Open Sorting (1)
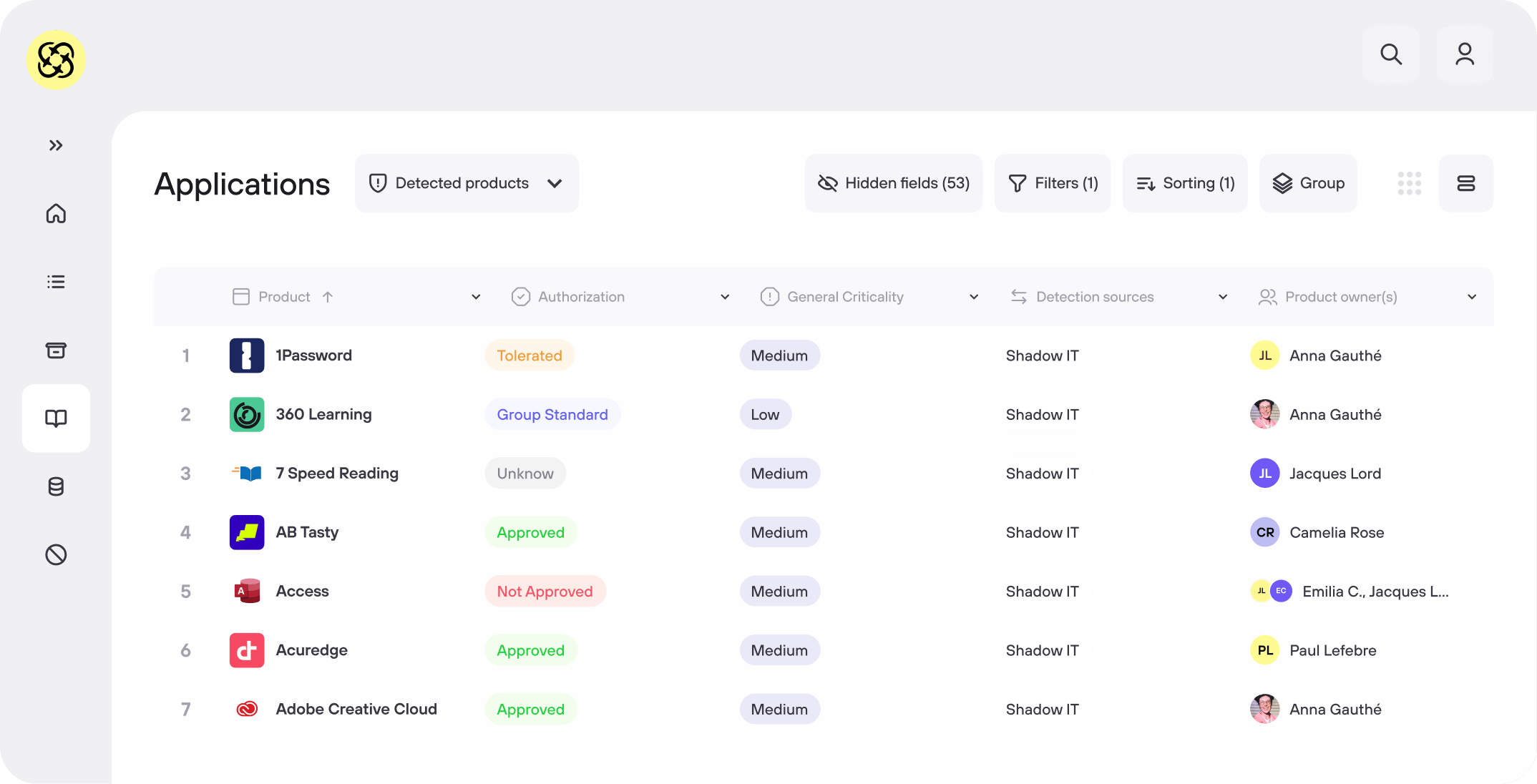The width and height of the screenshot is (1537, 784). pyautogui.click(x=1186, y=183)
